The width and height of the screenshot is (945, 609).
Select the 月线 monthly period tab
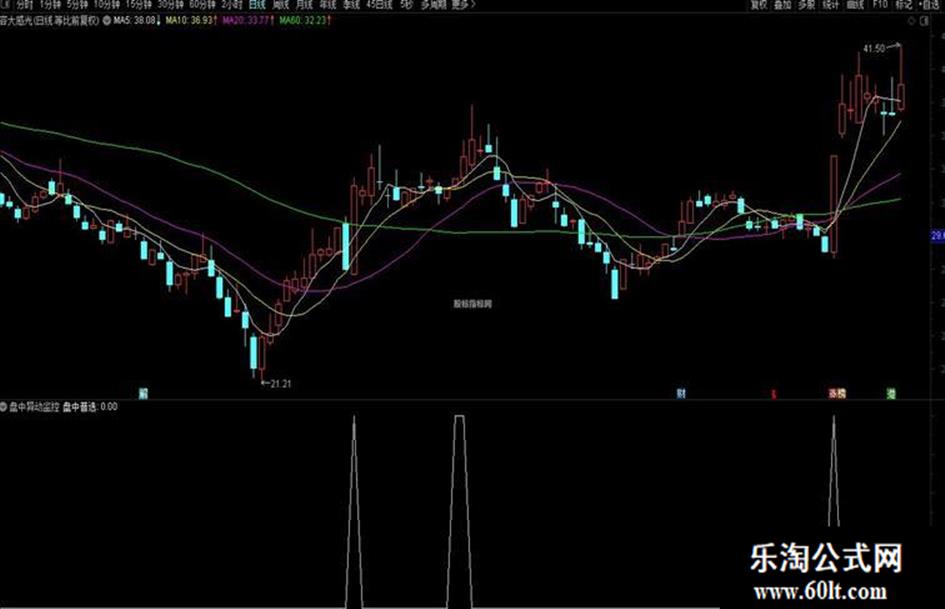click(x=304, y=4)
